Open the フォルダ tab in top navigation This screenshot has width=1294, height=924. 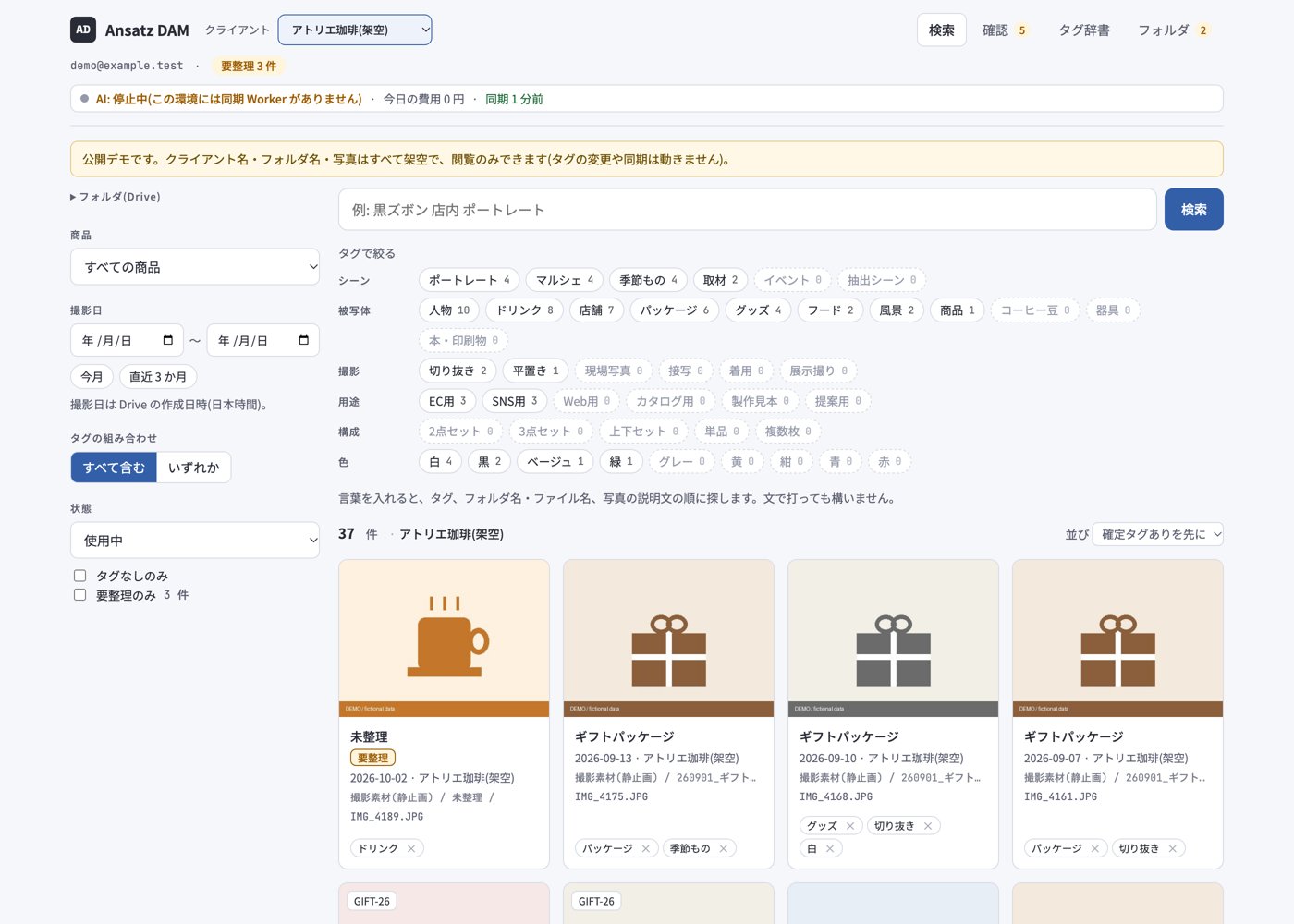(x=1174, y=30)
